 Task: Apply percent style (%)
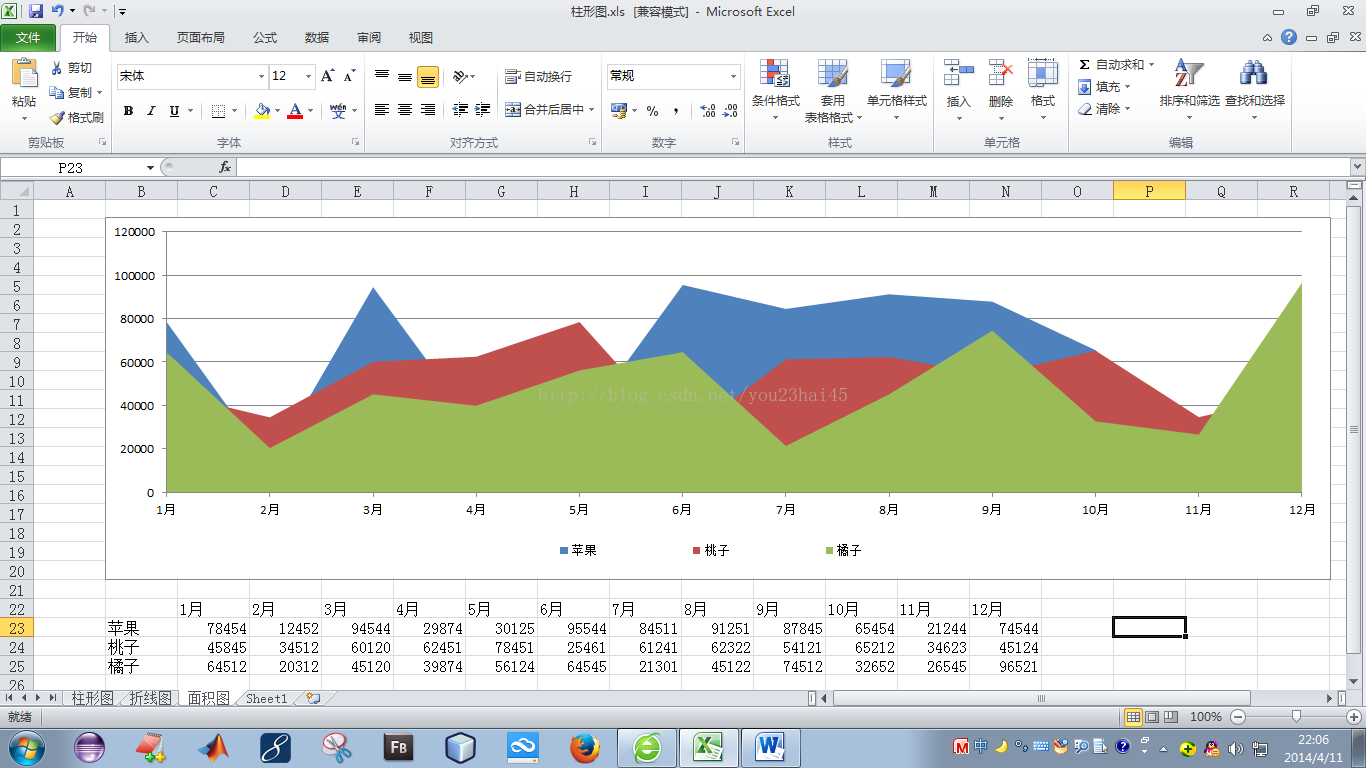[652, 111]
